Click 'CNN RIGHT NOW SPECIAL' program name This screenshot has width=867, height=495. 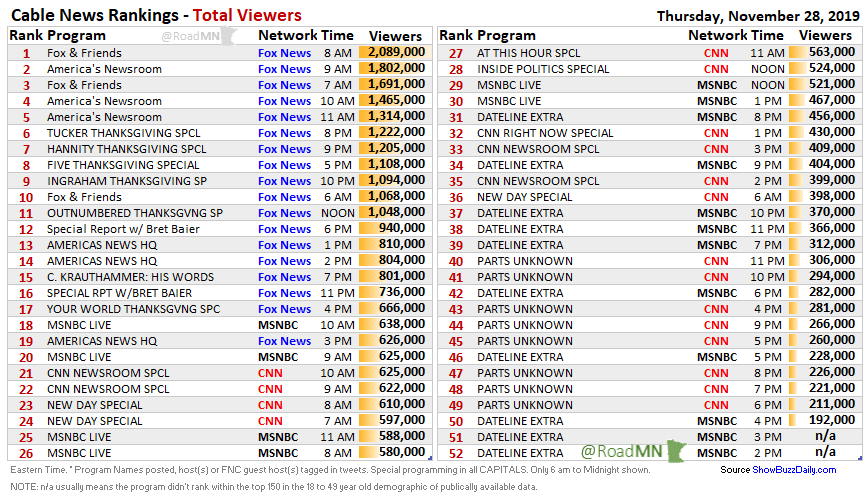(x=545, y=133)
